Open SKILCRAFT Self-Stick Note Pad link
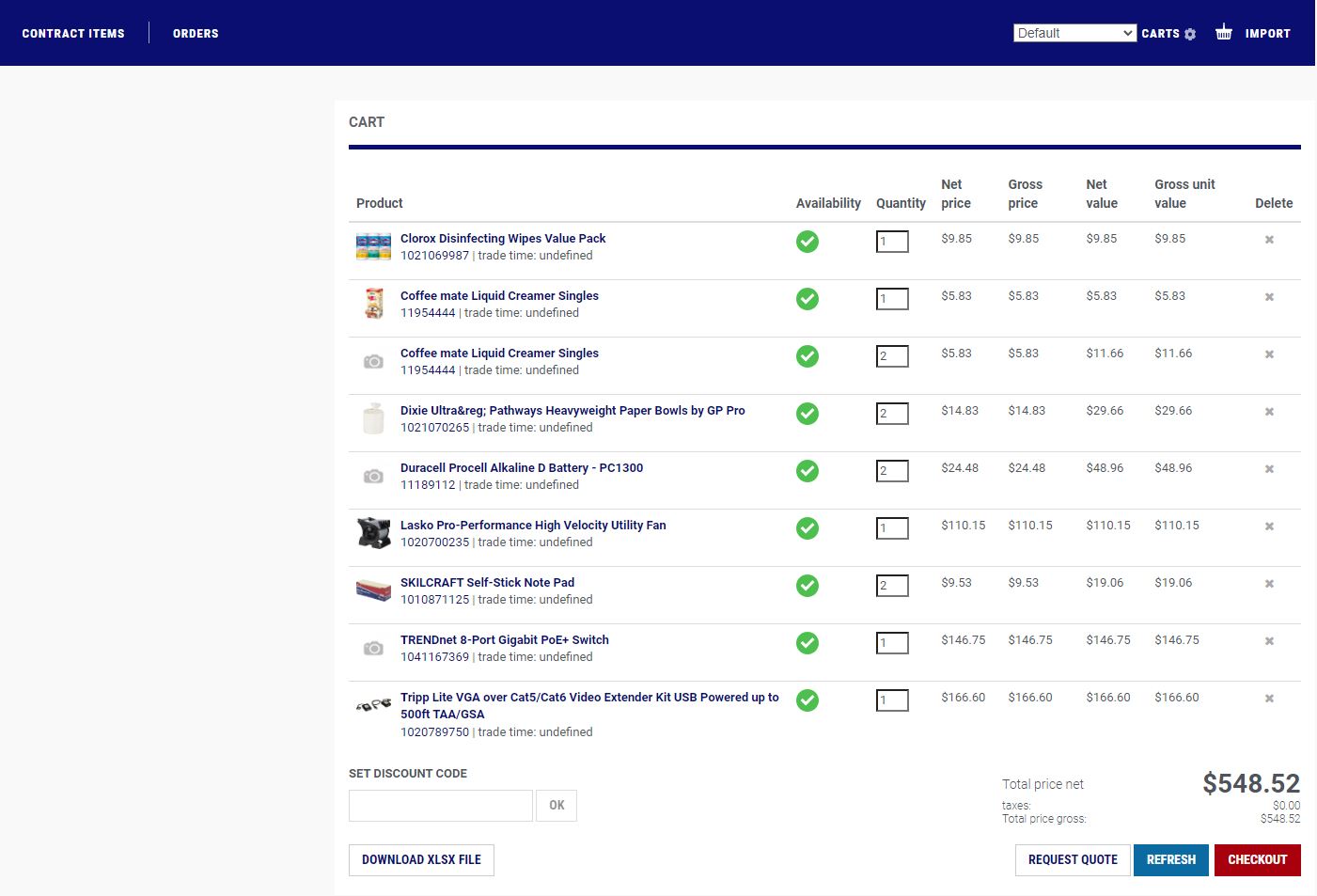The height and width of the screenshot is (896, 1317). (487, 583)
